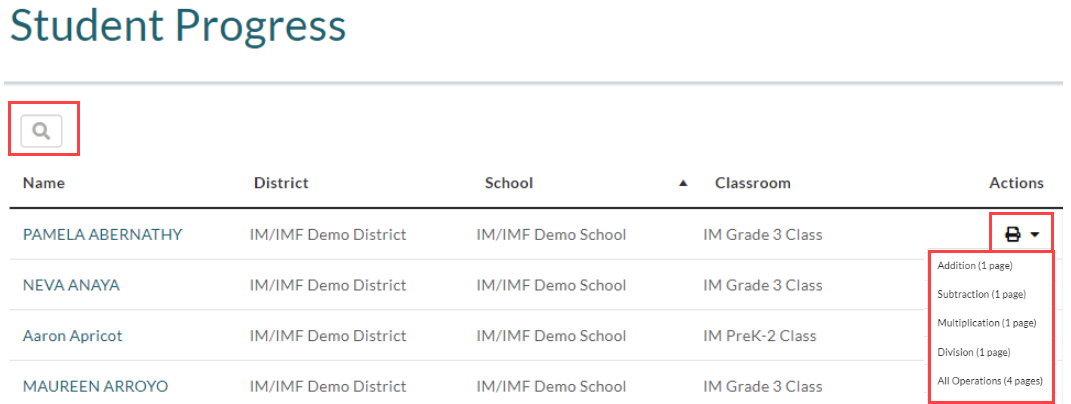Open Aaron Apricot student progress
1071x404 pixels.
point(72,336)
